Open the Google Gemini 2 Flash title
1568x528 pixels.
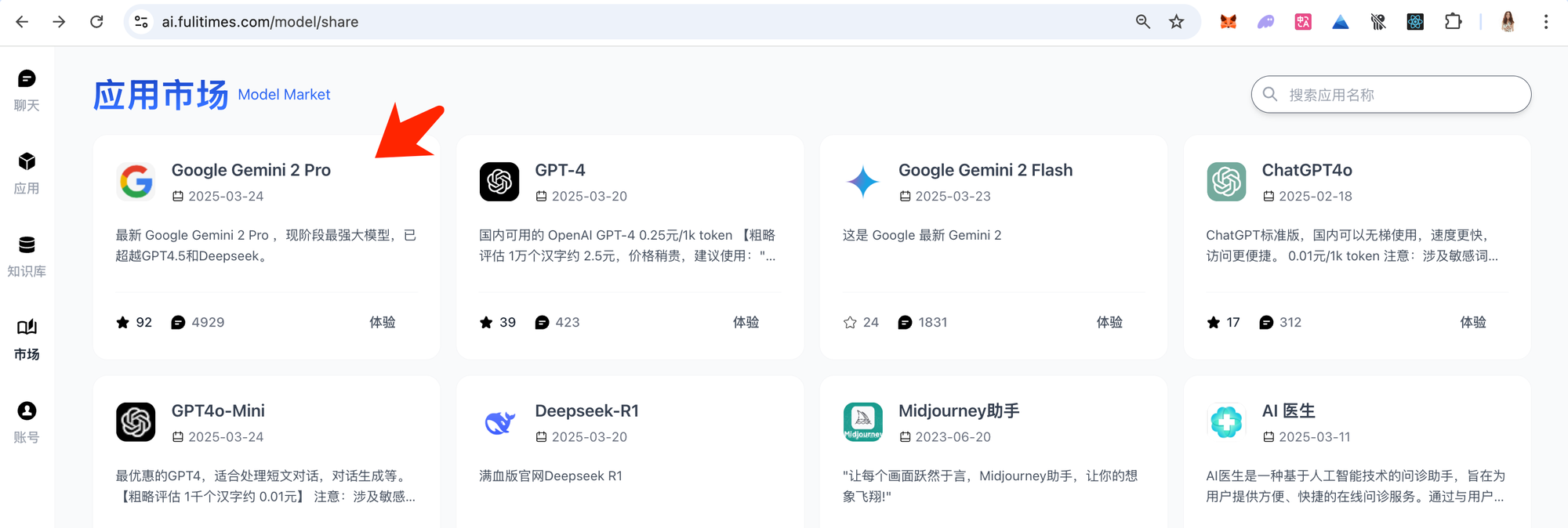(985, 170)
